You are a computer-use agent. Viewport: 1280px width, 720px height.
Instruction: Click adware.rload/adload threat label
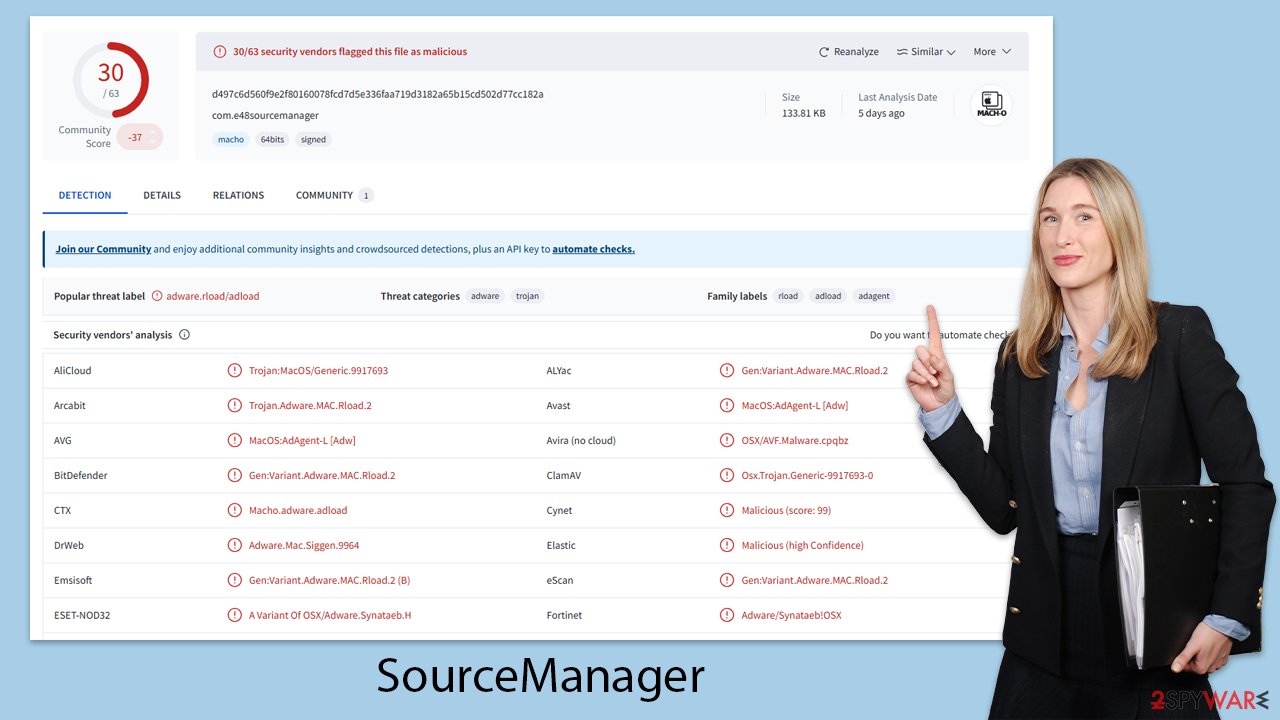coord(213,296)
